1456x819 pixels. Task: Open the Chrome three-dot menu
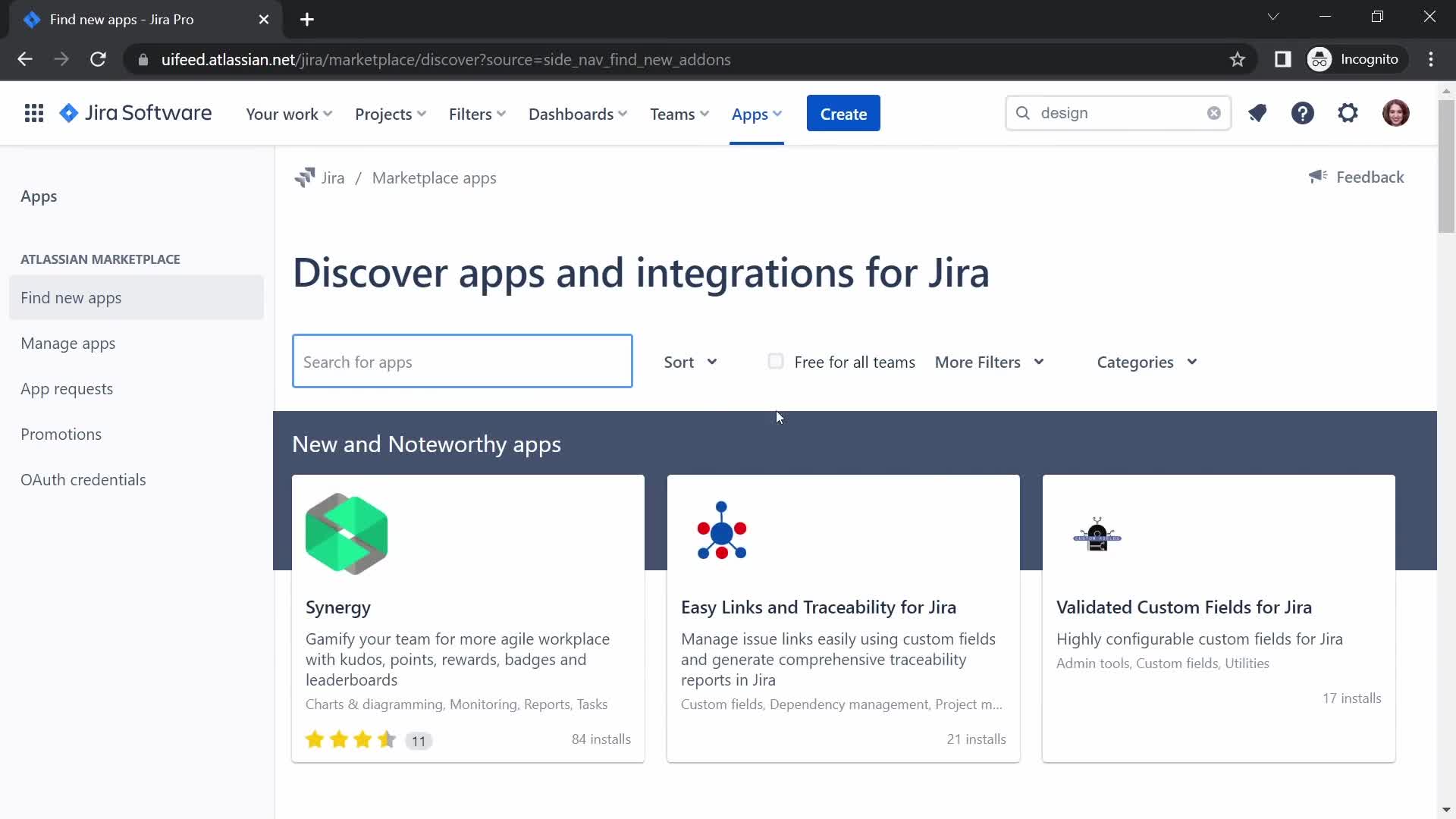1431,59
